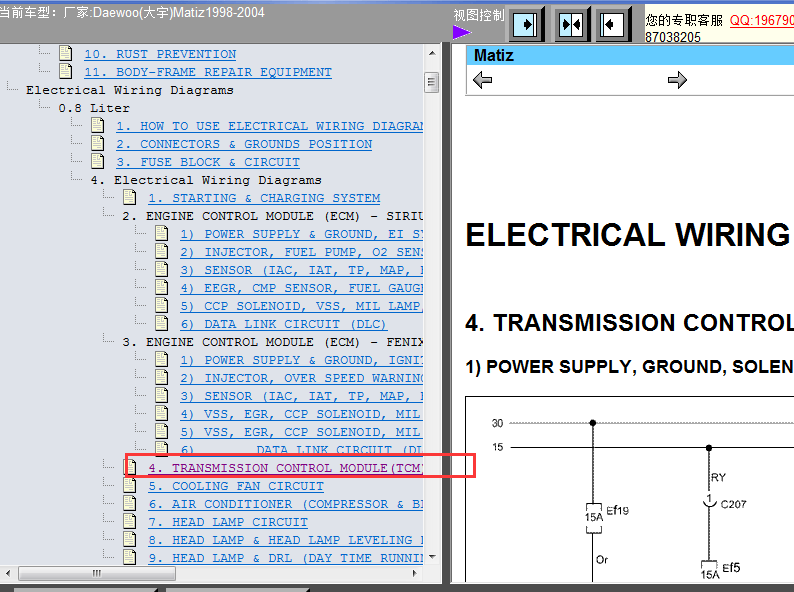Click page icon beside FUSE BLOCK & CIRCUIT
This screenshot has width=794, height=592.
[97, 161]
